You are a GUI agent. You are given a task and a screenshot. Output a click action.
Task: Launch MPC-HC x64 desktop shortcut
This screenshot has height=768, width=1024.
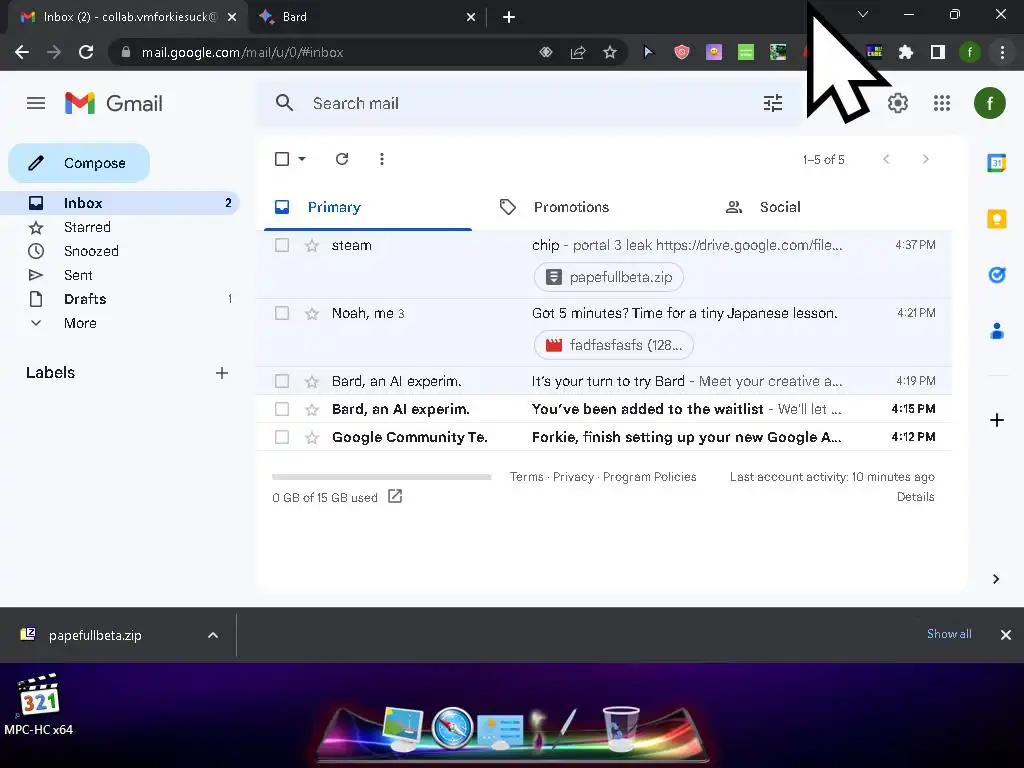coord(39,705)
